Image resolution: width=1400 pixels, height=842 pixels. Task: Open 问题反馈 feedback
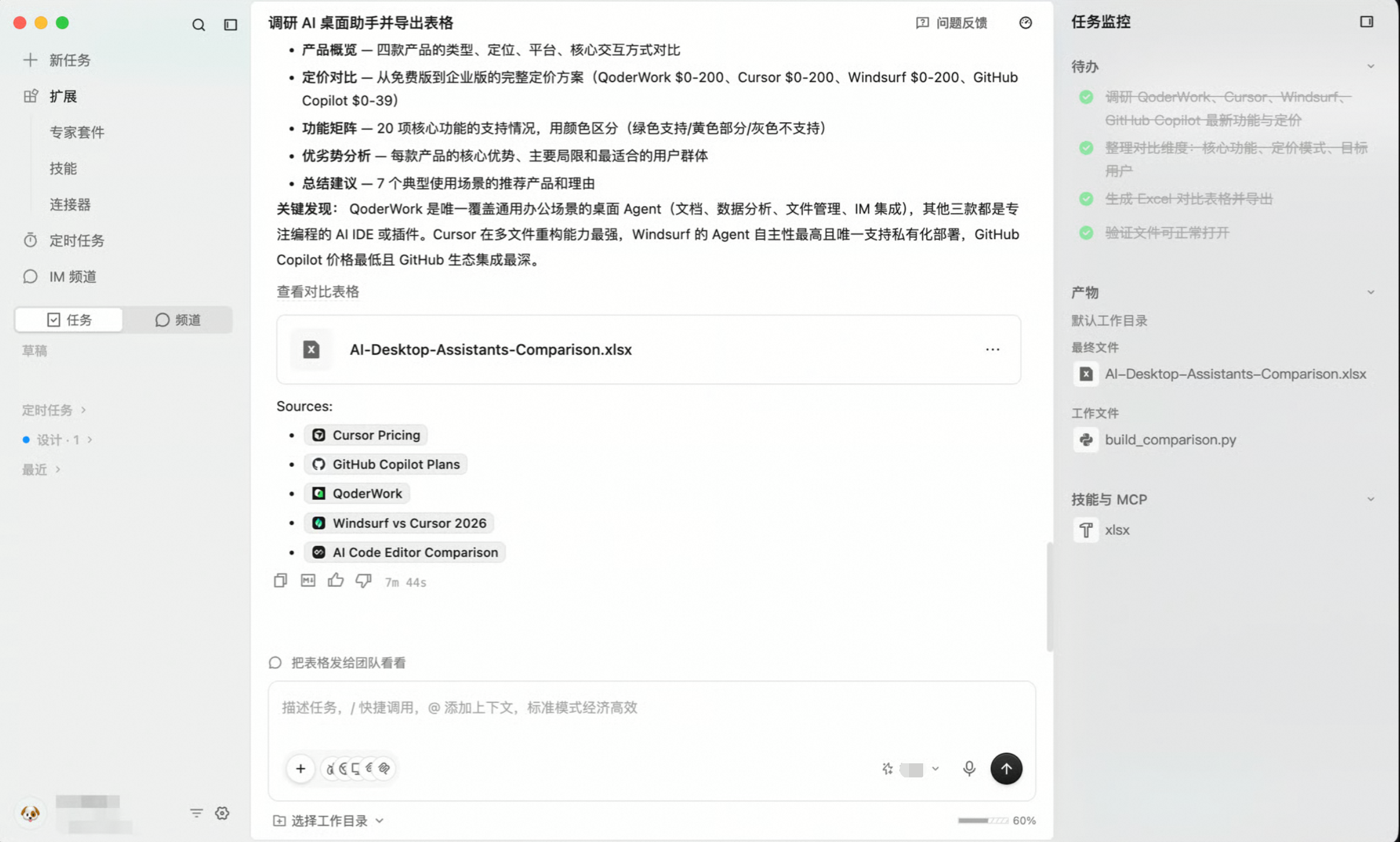pos(951,23)
